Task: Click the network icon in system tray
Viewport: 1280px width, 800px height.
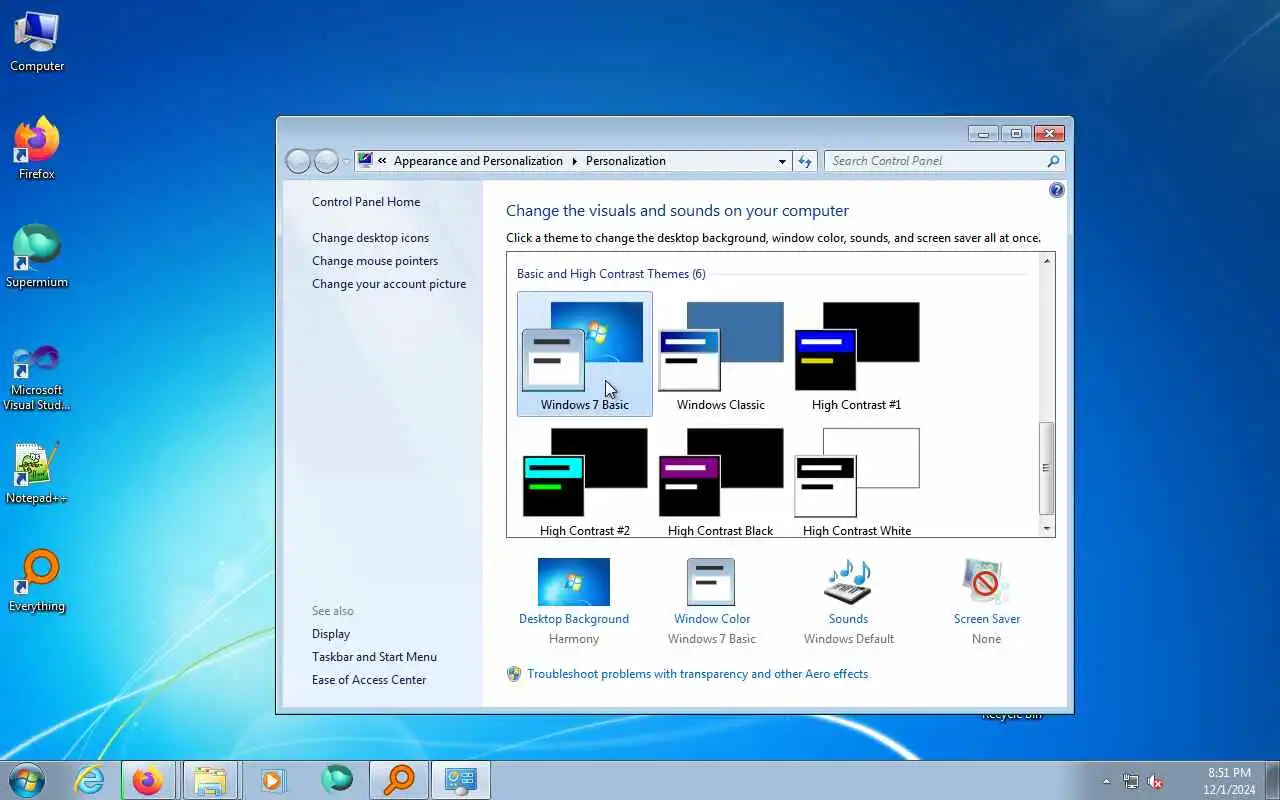Action: [x=1131, y=781]
